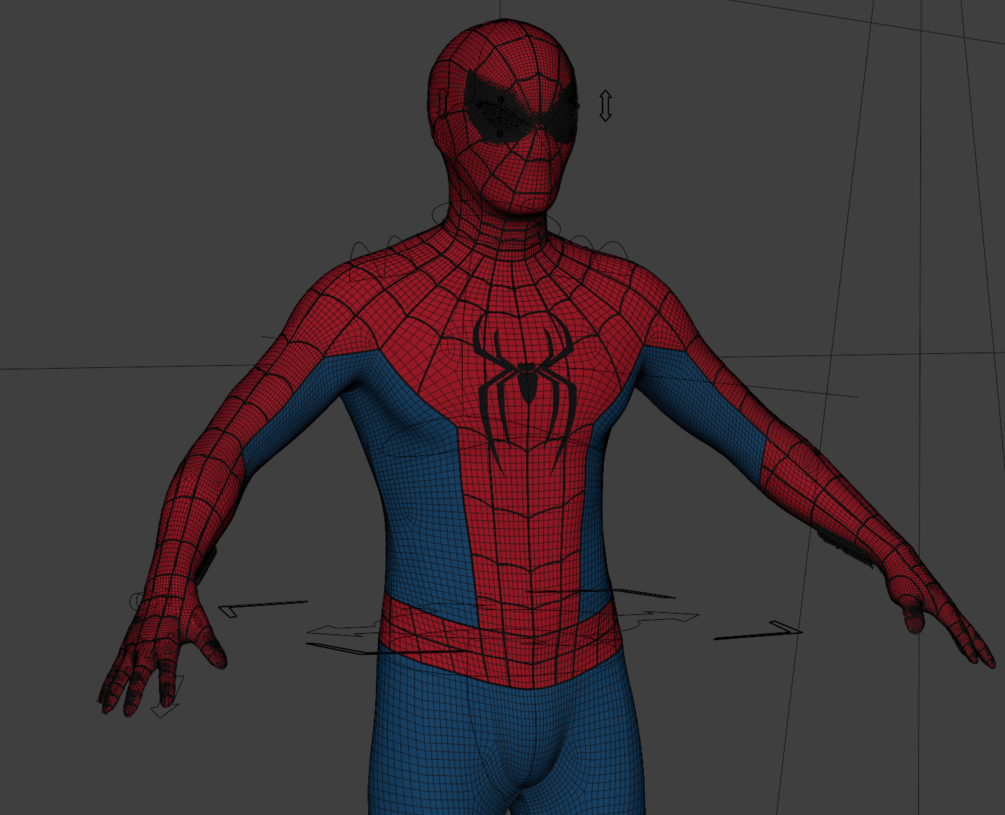Select the double-arrow control left of the waist
Screen dimensions: 1005x815
342,630
